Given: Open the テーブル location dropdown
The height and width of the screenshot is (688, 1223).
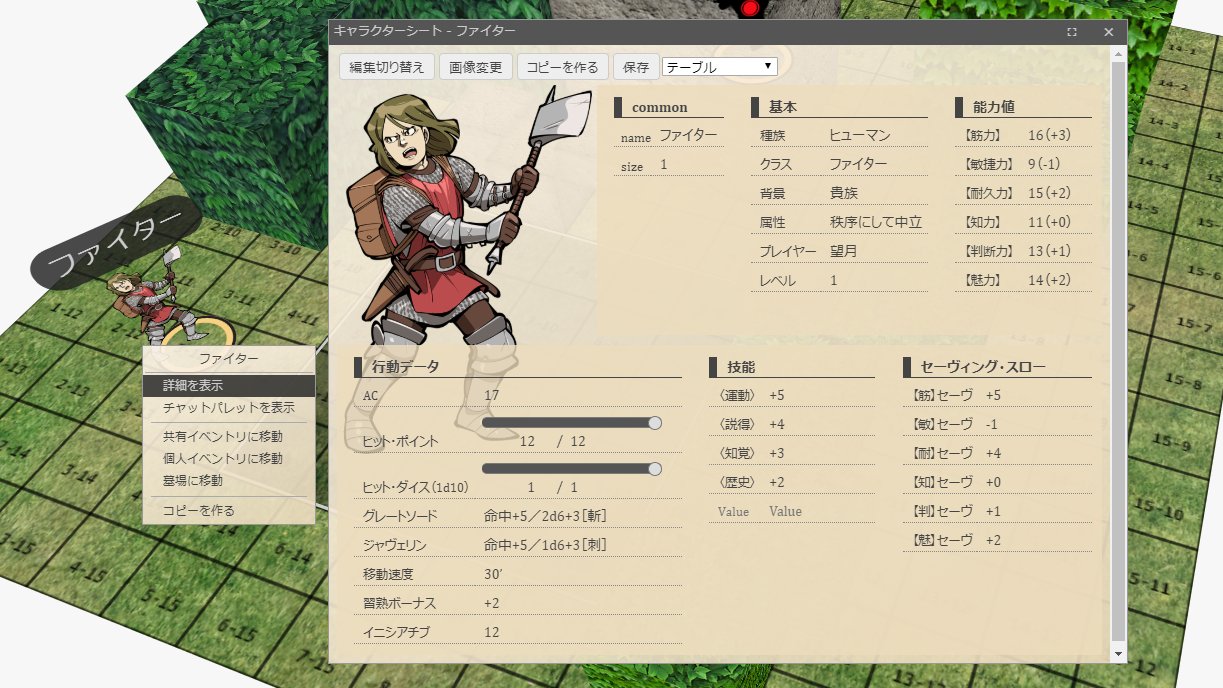Looking at the screenshot, I should click(719, 67).
